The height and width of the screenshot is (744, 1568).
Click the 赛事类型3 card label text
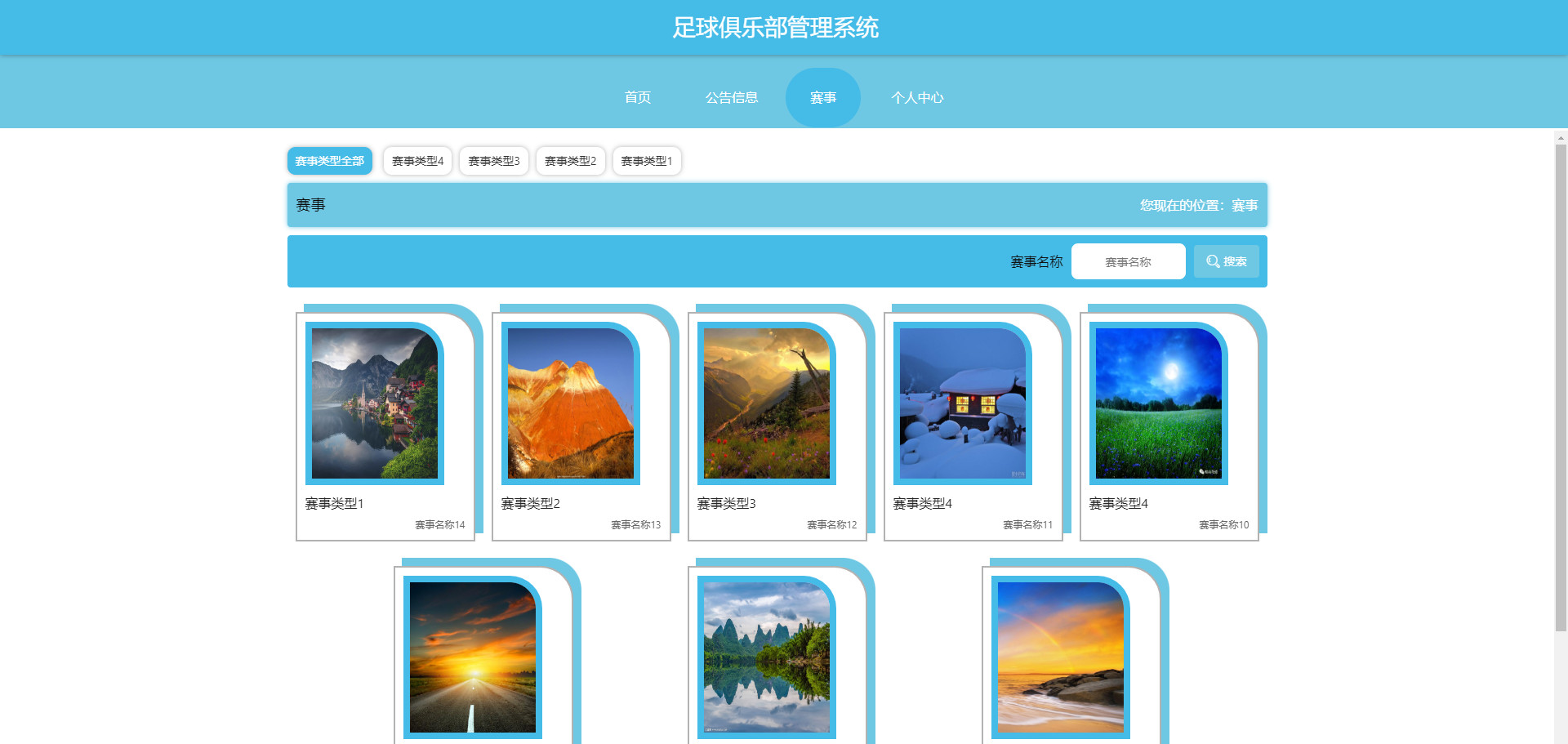[726, 504]
